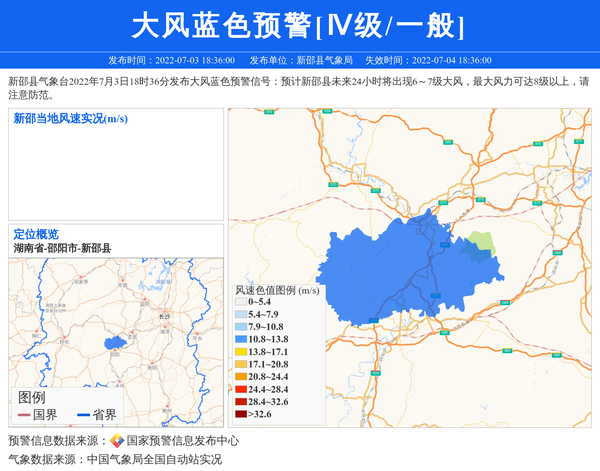Click the 20.8~24.4 orange legend swatch
600x471 pixels.
coord(240,377)
